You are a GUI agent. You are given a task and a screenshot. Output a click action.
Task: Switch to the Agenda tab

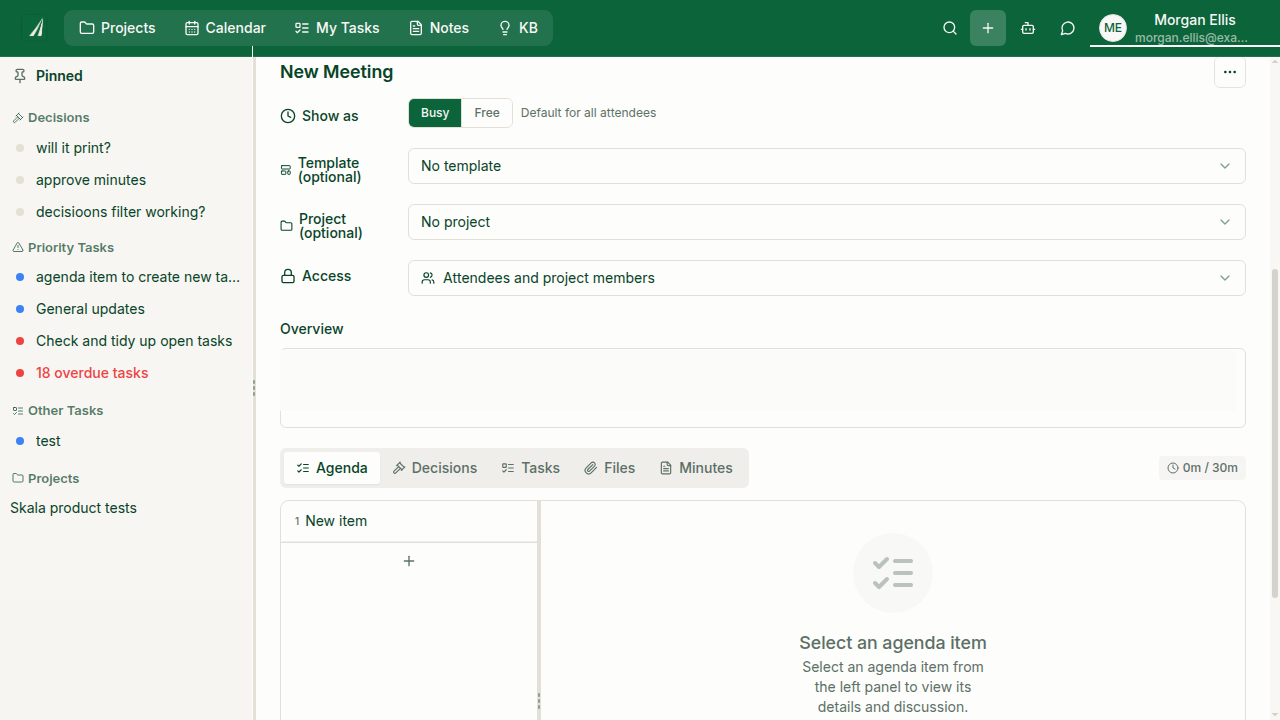(332, 468)
